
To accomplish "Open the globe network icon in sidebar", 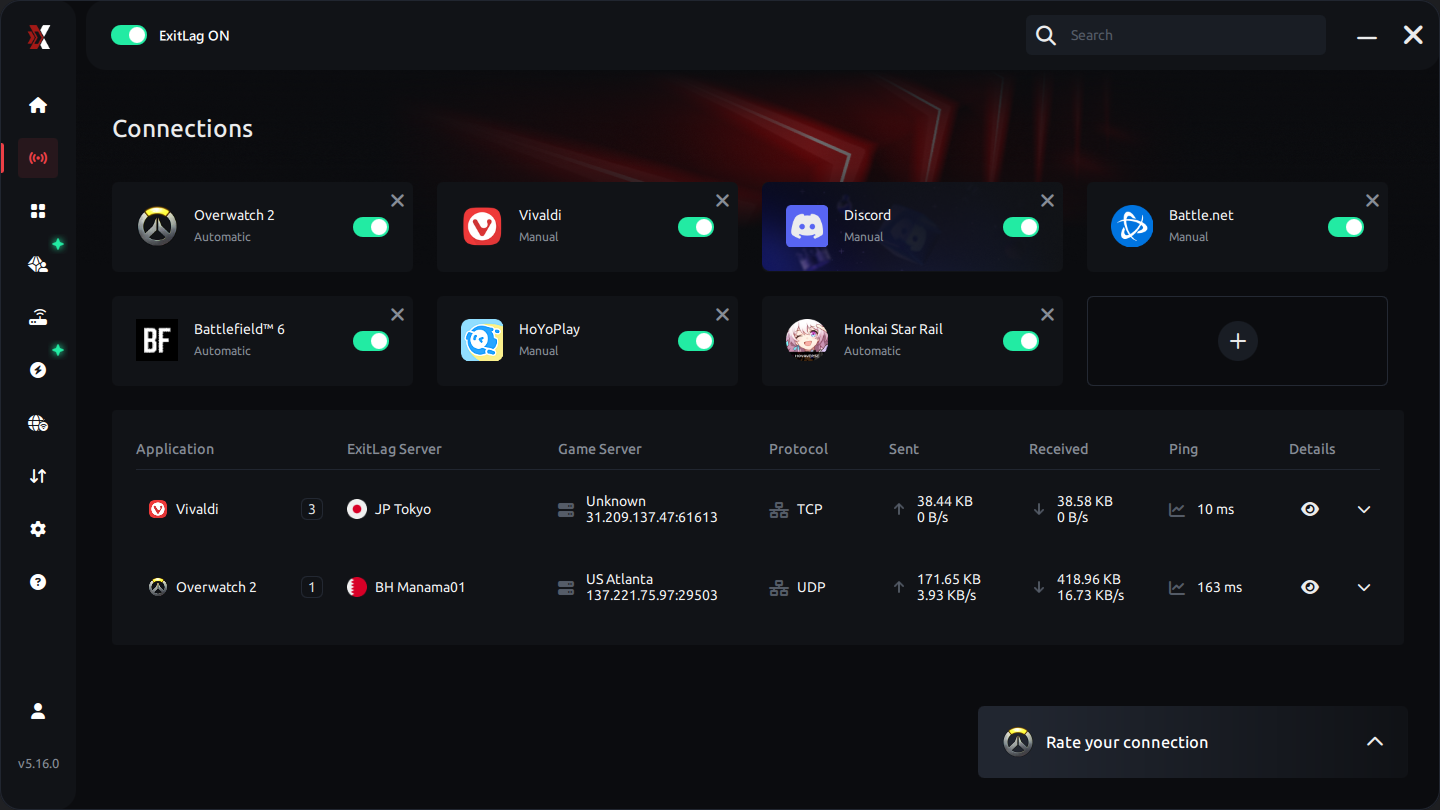I will point(38,423).
